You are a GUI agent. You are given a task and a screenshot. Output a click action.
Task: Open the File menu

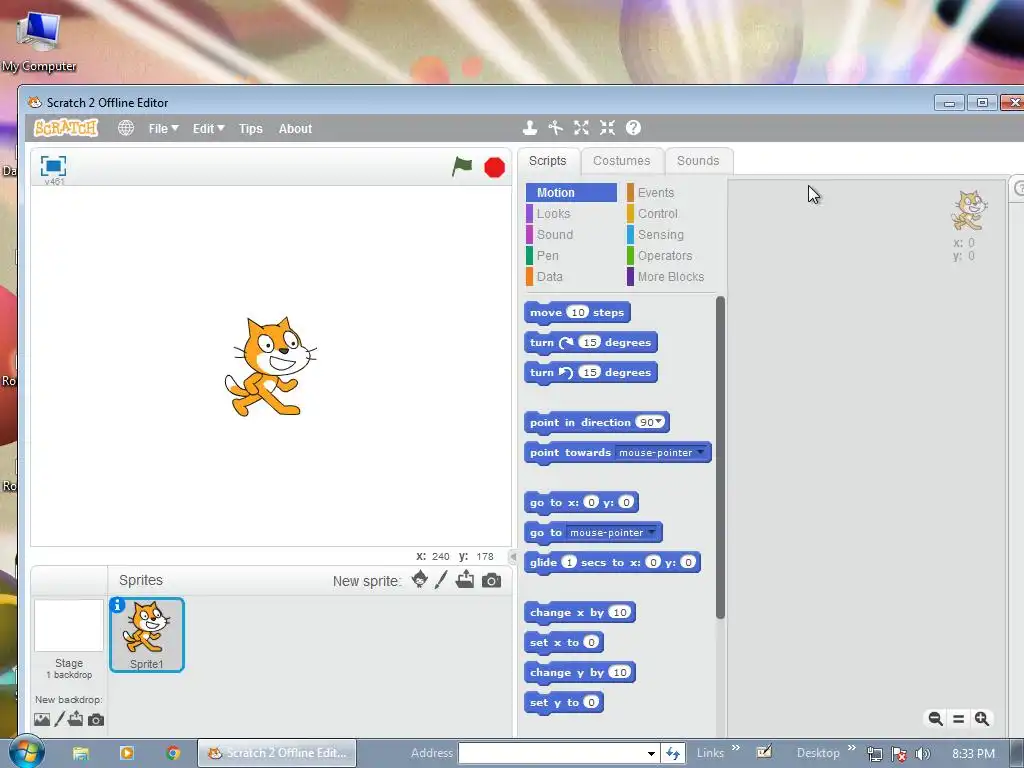click(x=163, y=129)
